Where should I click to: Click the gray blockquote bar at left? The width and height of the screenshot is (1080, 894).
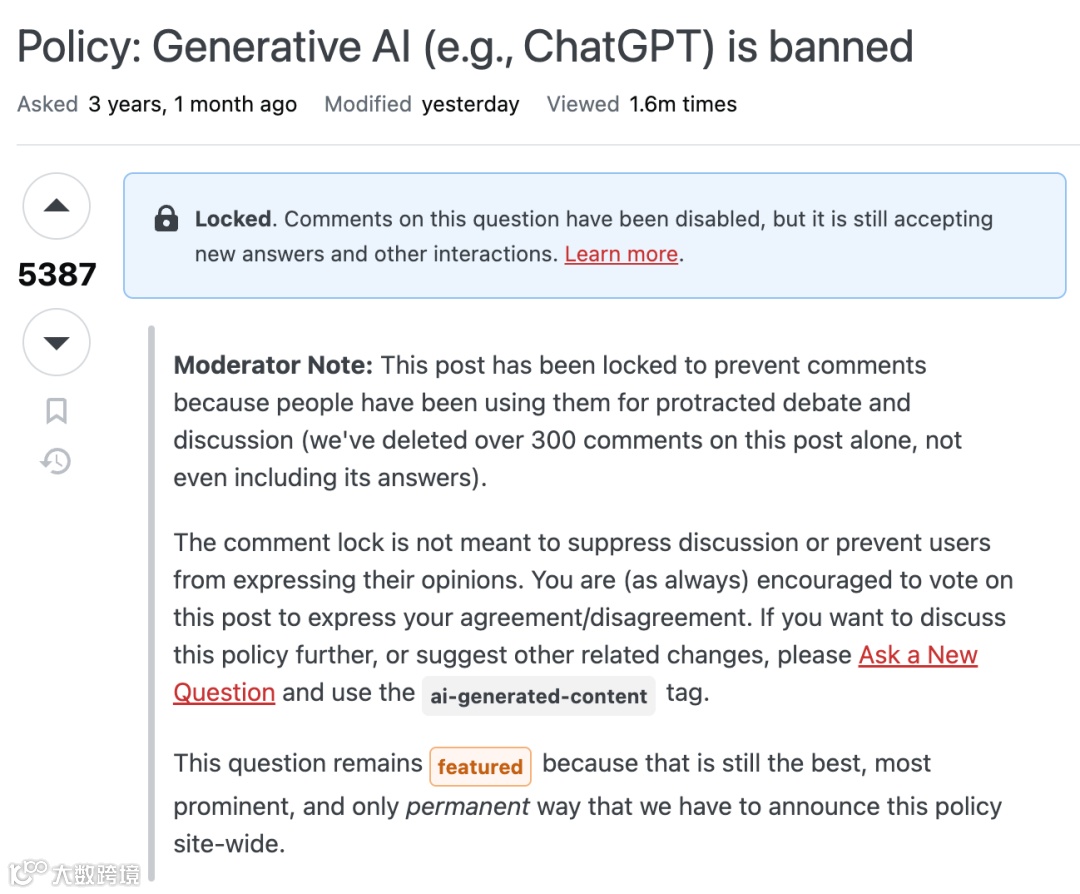(x=151, y=600)
